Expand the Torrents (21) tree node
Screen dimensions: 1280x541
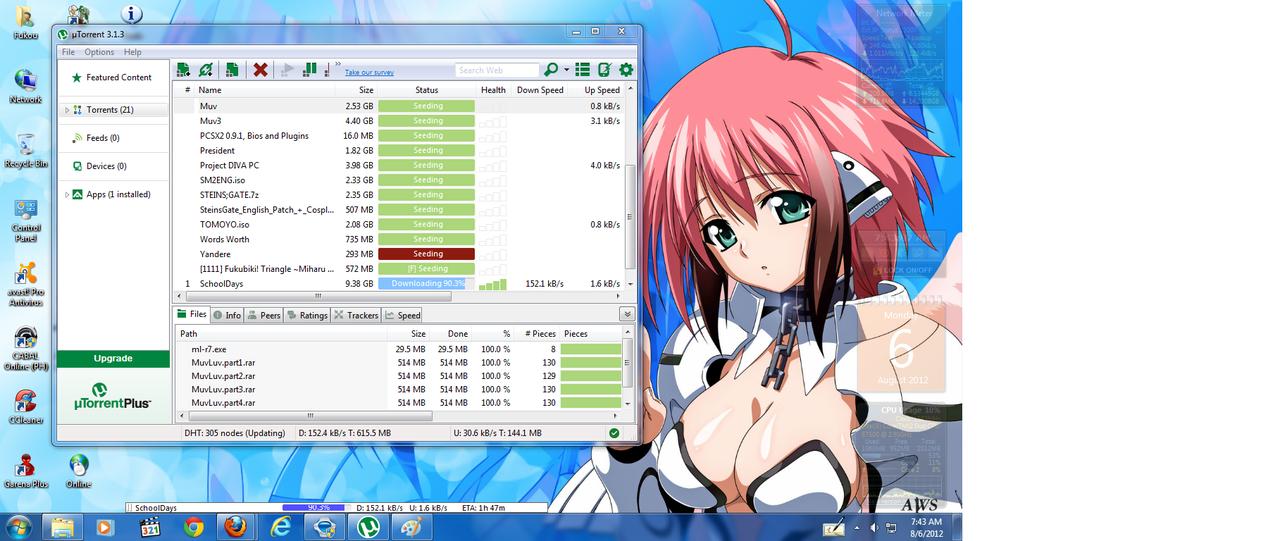coord(67,110)
